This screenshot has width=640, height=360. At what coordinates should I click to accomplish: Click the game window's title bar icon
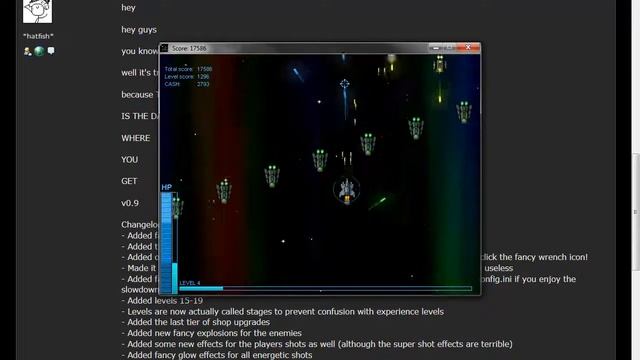pyautogui.click(x=164, y=48)
